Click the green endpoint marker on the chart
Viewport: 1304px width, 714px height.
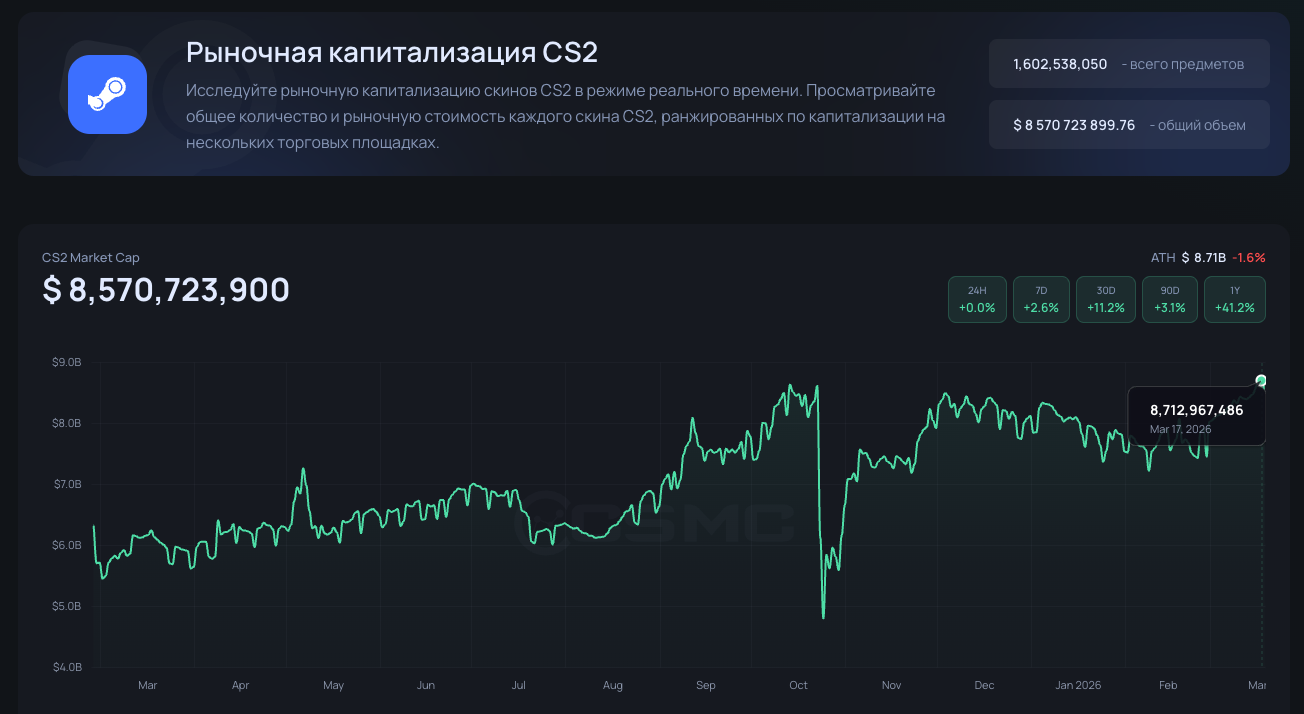pos(1261,380)
